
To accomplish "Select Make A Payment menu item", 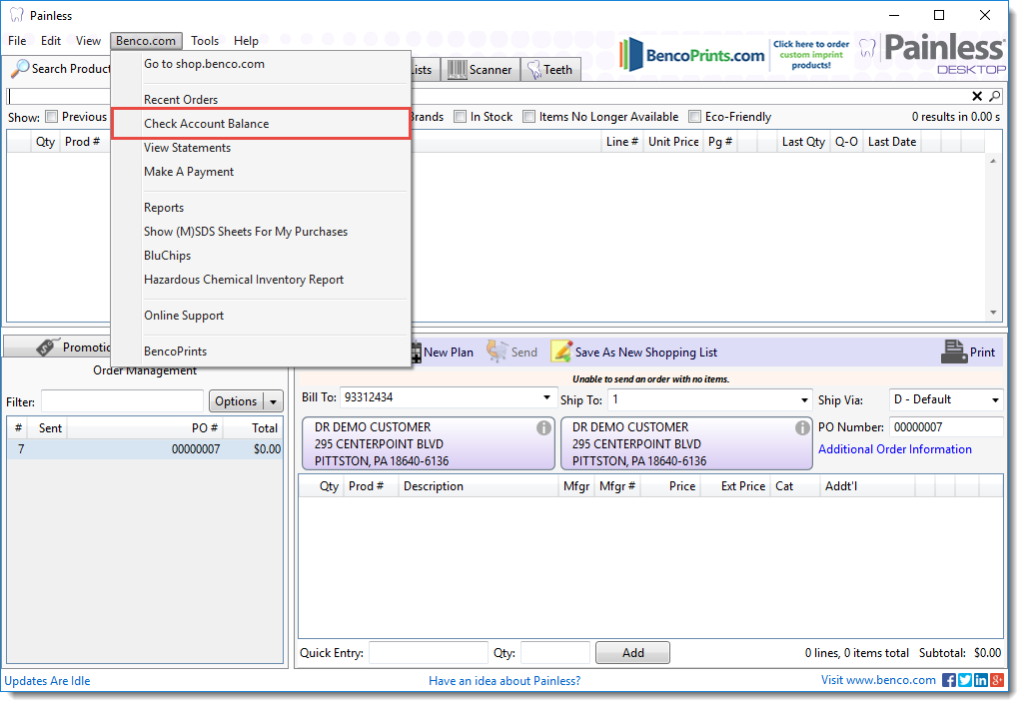I will (x=261, y=172).
